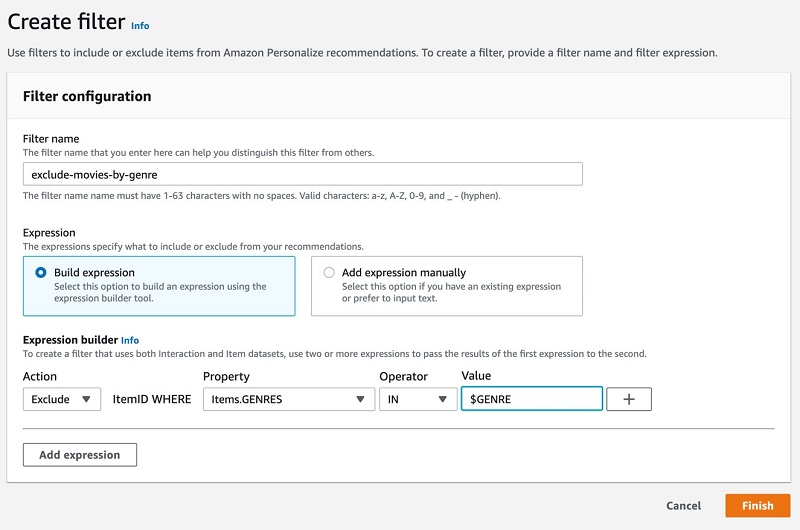Click the orange Finish button
800x530 pixels.
(x=757, y=505)
